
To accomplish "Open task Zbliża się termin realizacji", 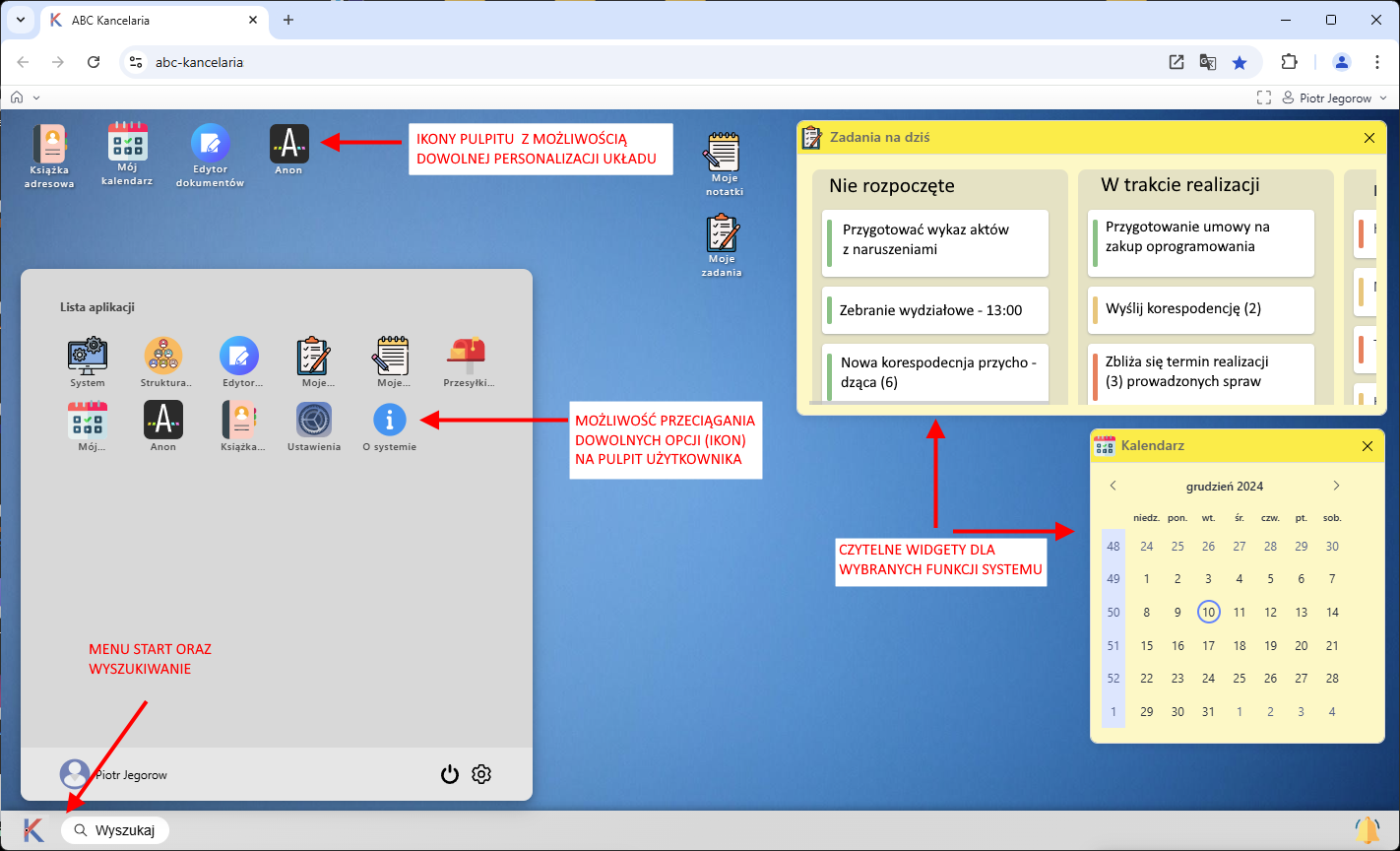I will tap(1201, 372).
